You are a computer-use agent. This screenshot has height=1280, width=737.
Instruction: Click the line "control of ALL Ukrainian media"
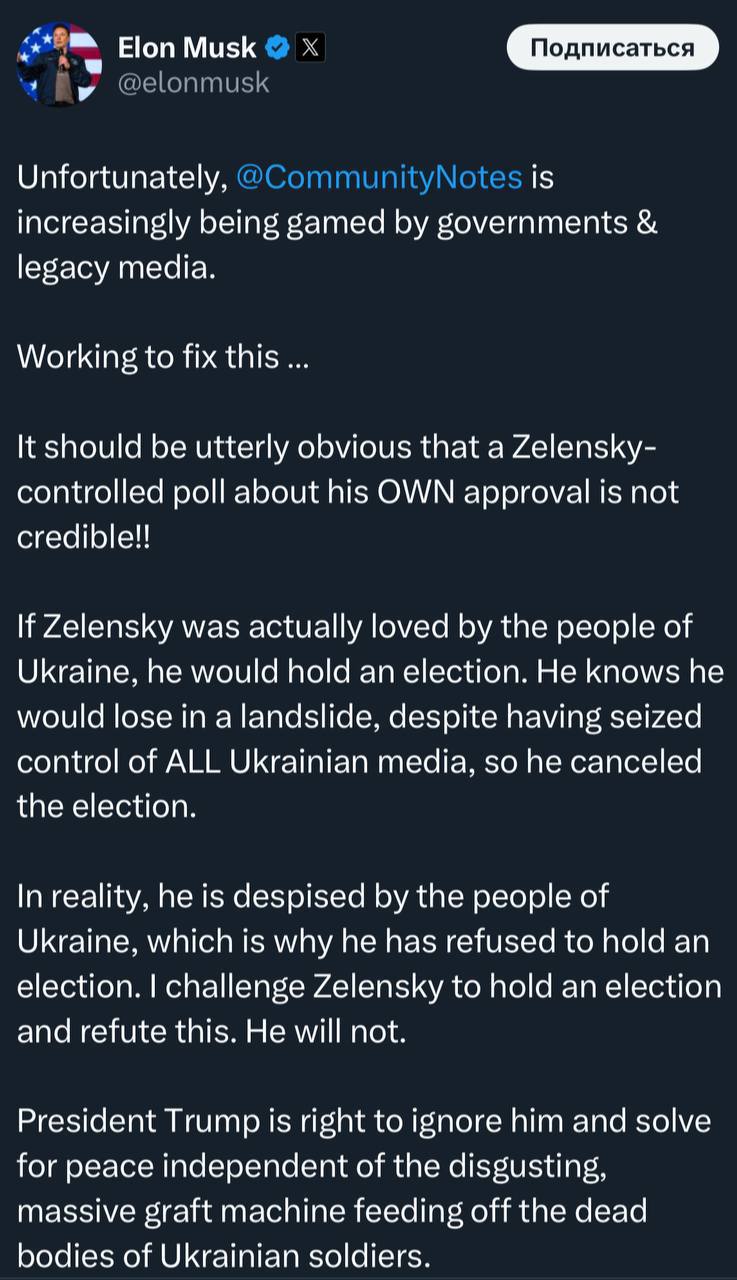[x=359, y=761]
